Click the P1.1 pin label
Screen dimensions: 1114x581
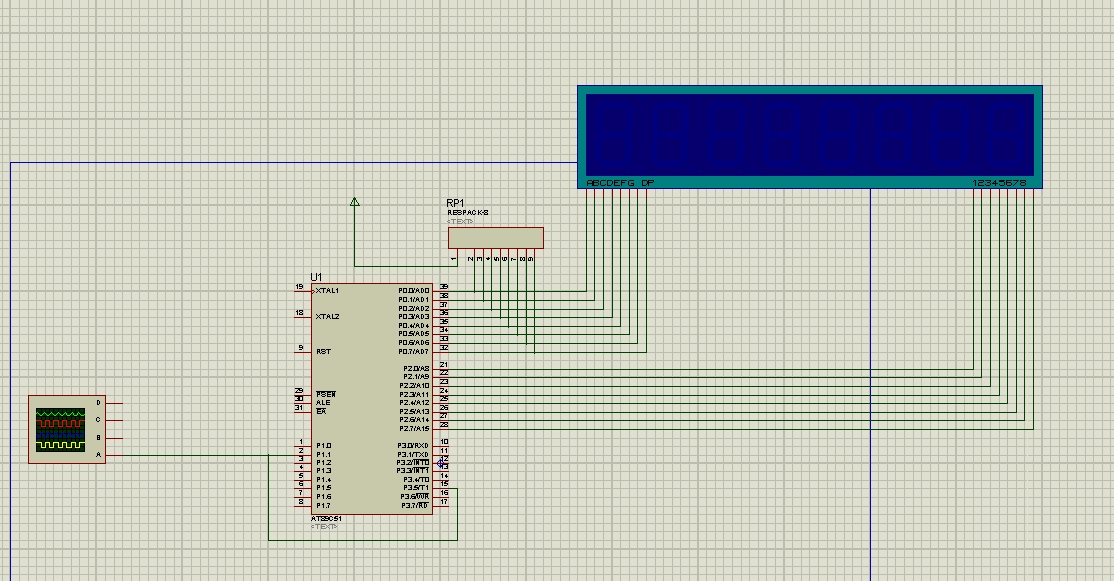323,455
